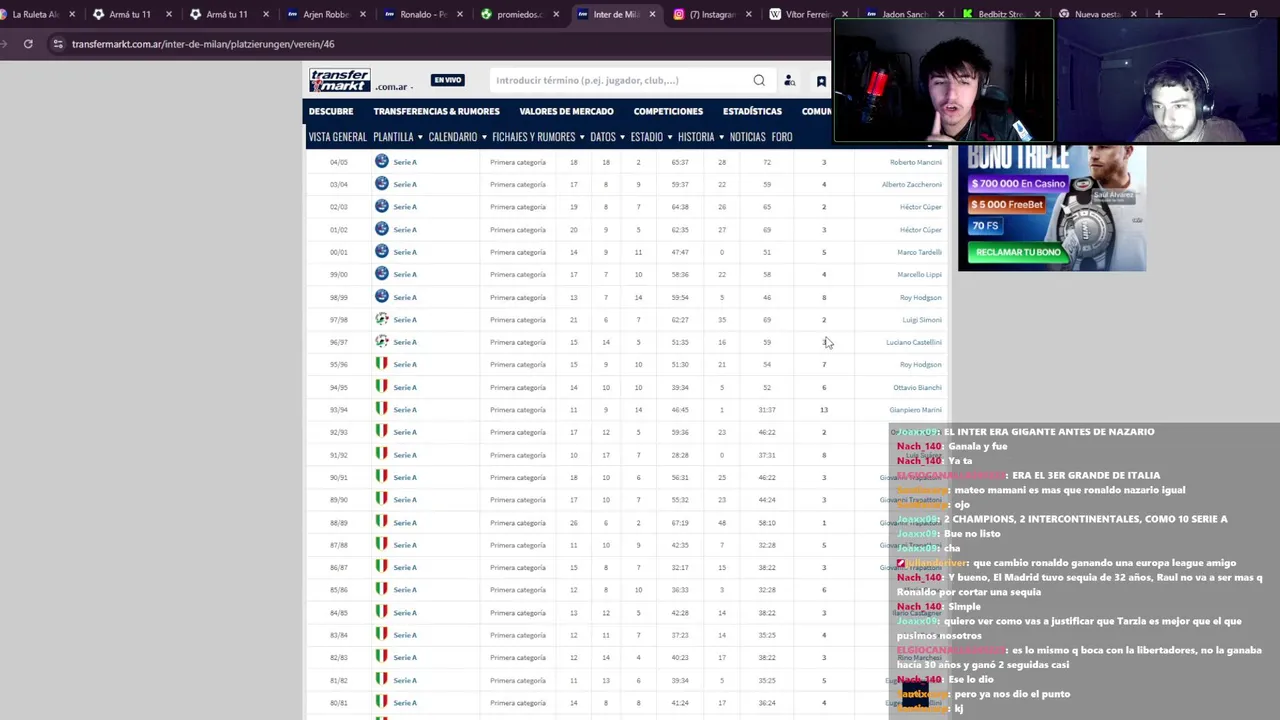Click the search magnifier icon
1280x720 pixels.
coord(759,80)
